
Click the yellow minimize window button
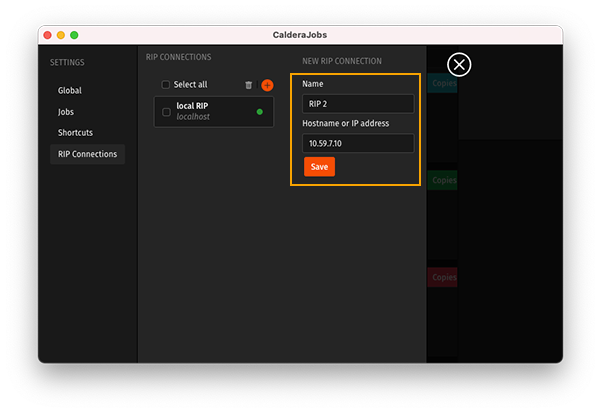tap(60, 35)
